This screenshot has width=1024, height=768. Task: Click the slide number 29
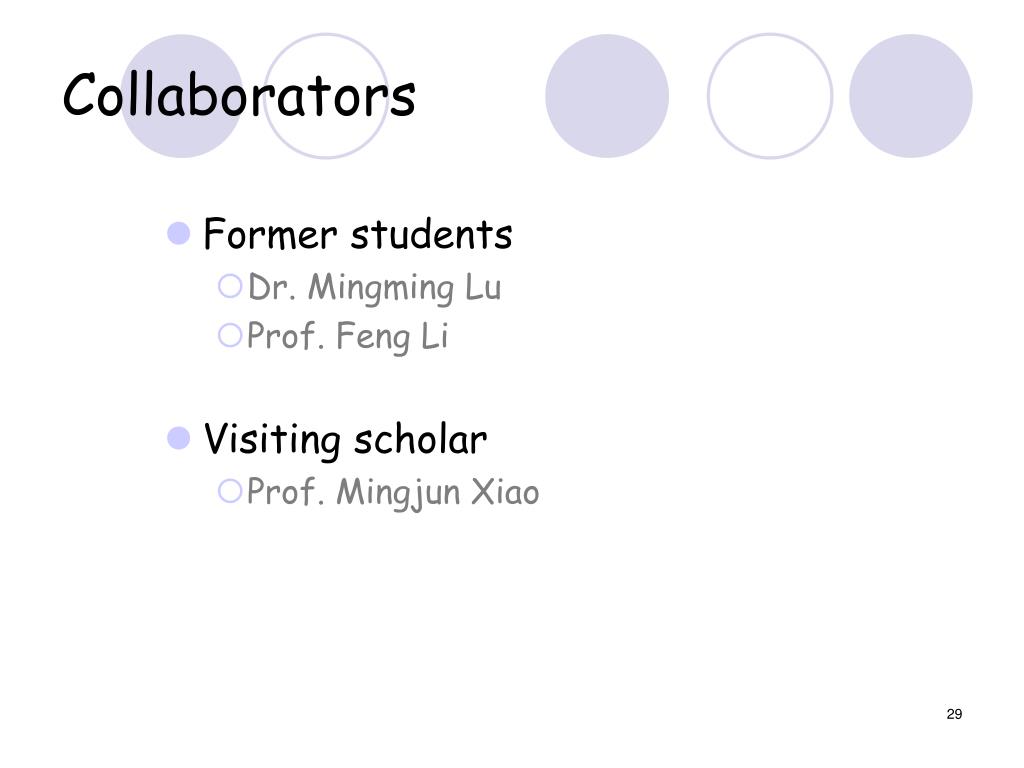954,714
